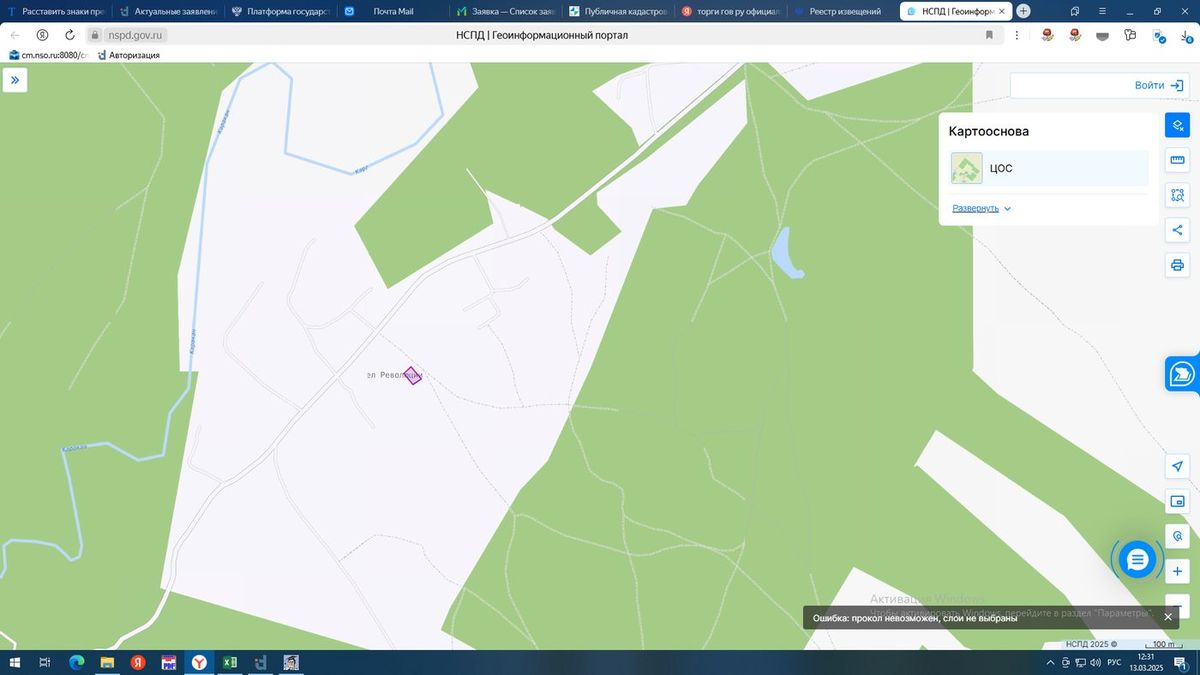Activate the area selection search tool
Screen dimensions: 1200x675
click(1178, 195)
